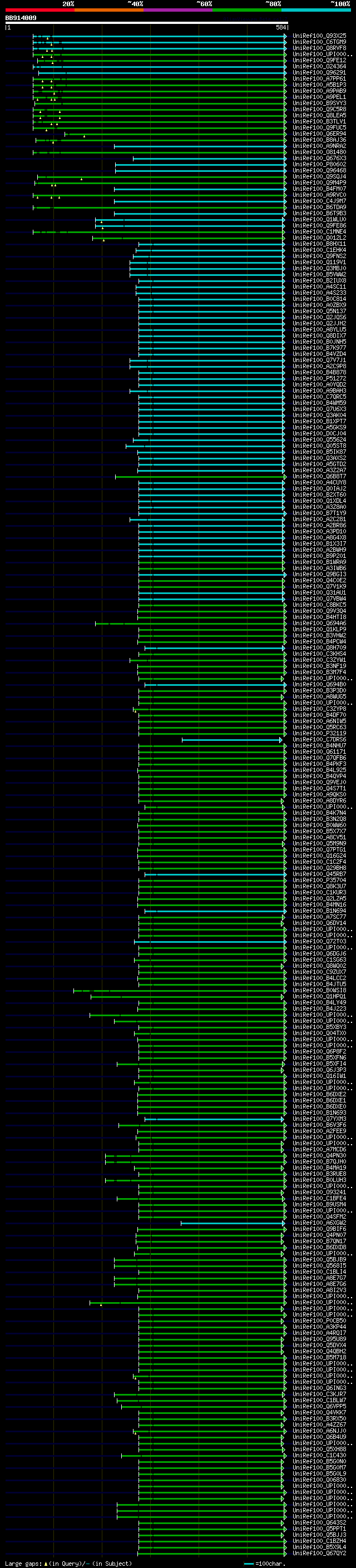Click the hit label UniRef100_A9PEL1

[319, 97]
